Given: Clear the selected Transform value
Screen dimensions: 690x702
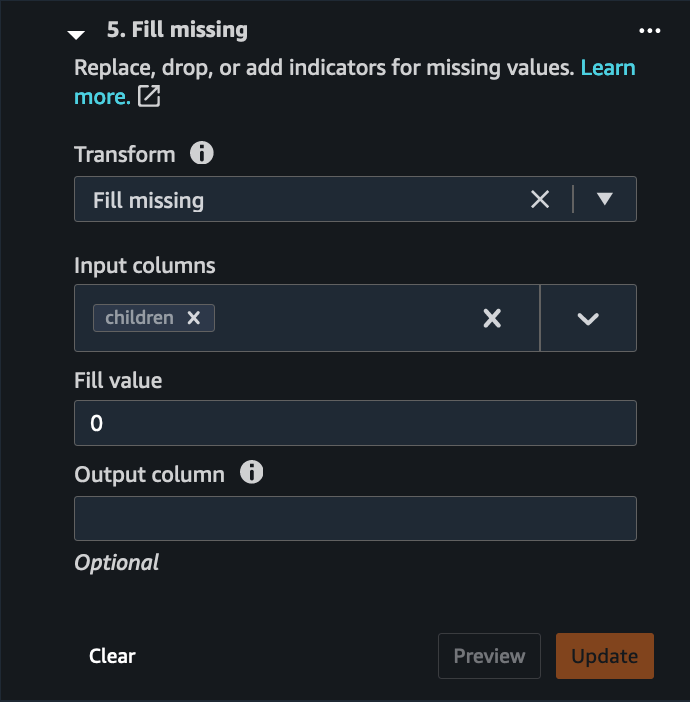Looking at the screenshot, I should [540, 199].
